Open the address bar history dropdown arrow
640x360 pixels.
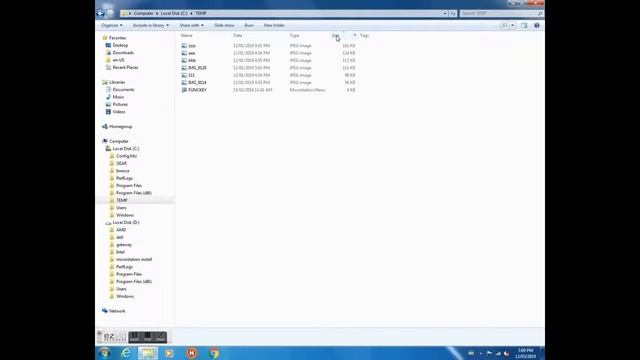tap(445, 13)
